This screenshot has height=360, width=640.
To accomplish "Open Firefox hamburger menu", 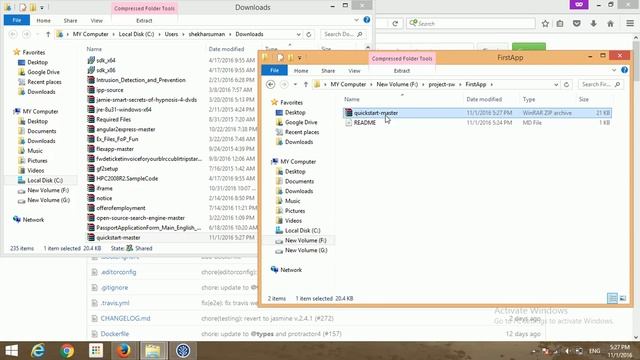I will coord(630,24).
